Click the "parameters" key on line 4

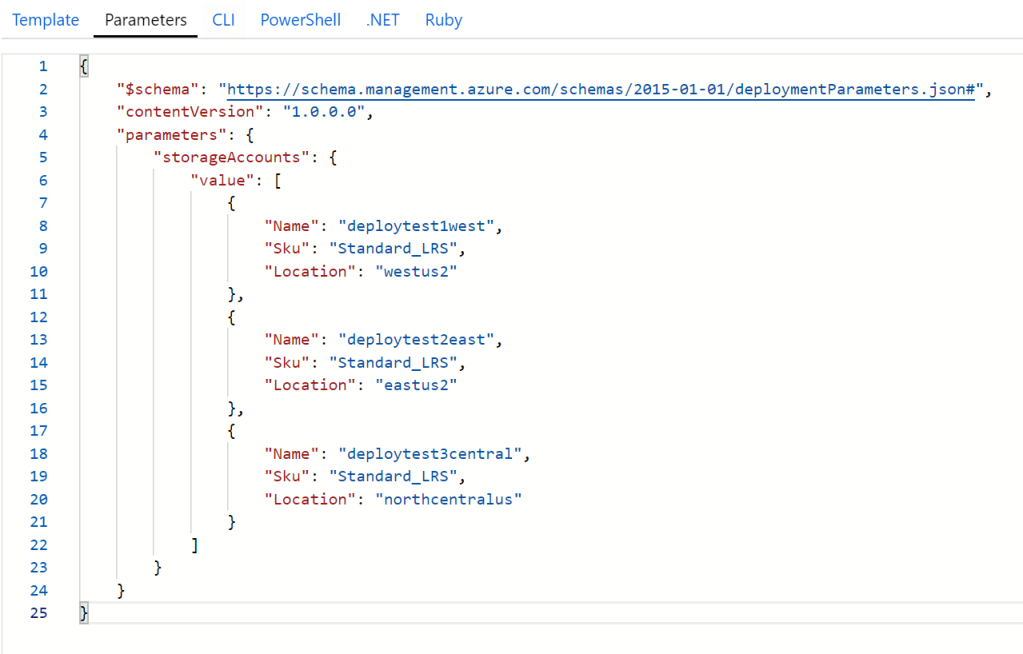(160, 134)
